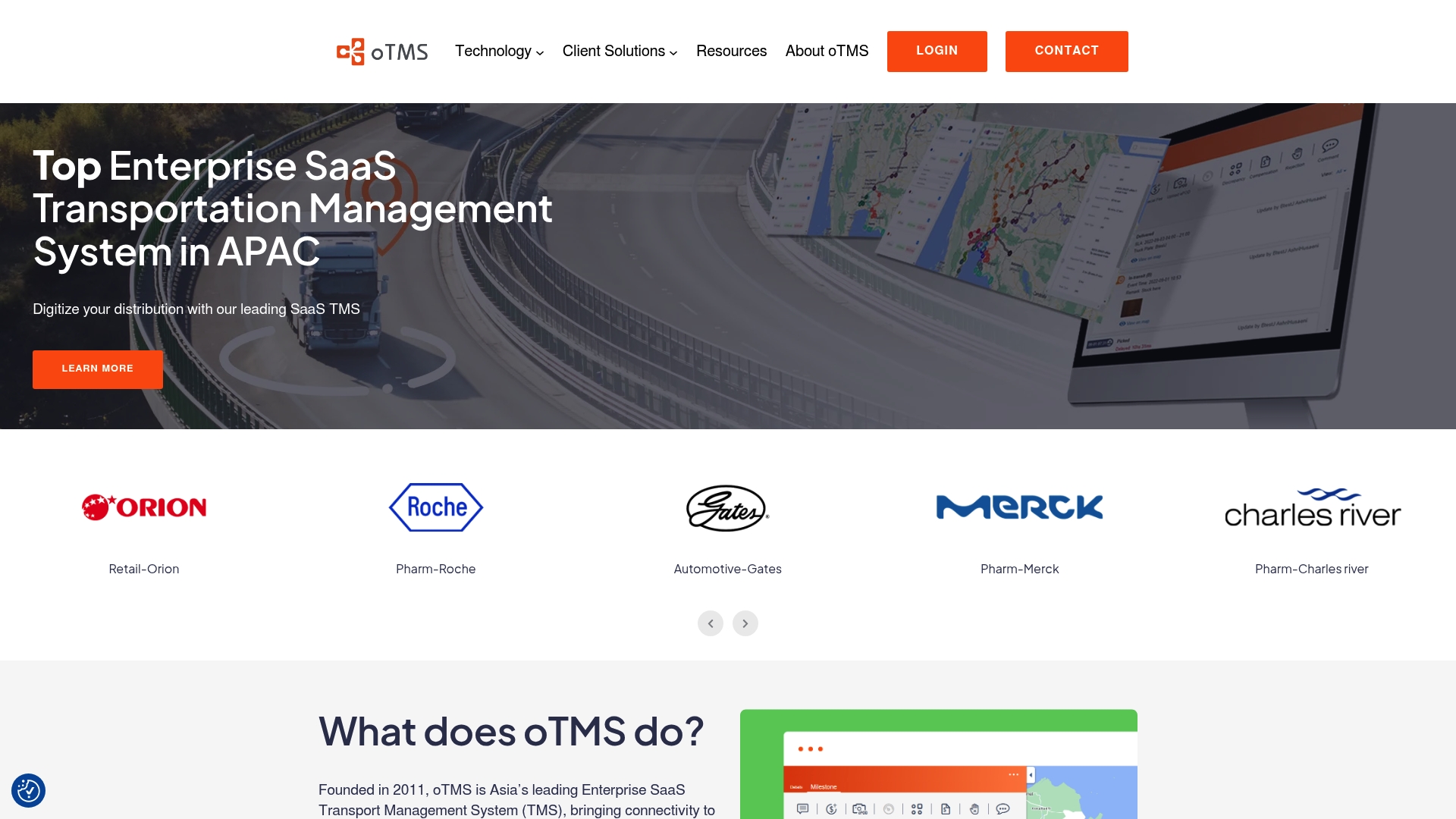This screenshot has height=819, width=1456.
Task: Click the three-dots menu in orange preview header
Action: pos(1014,774)
